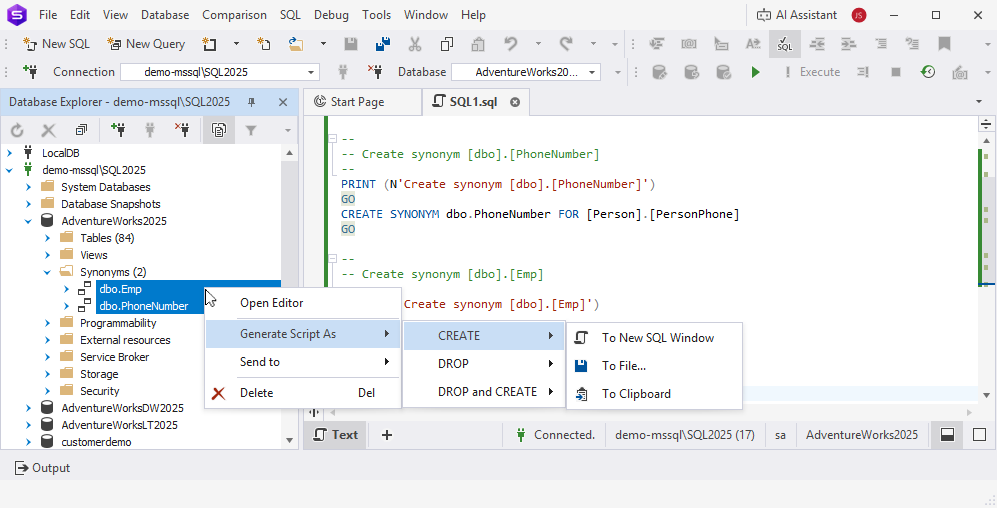Viewport: 997px width, 508px height.
Task: Click collapse-all icon in Database Explorer toolbar
Action: coord(81,130)
